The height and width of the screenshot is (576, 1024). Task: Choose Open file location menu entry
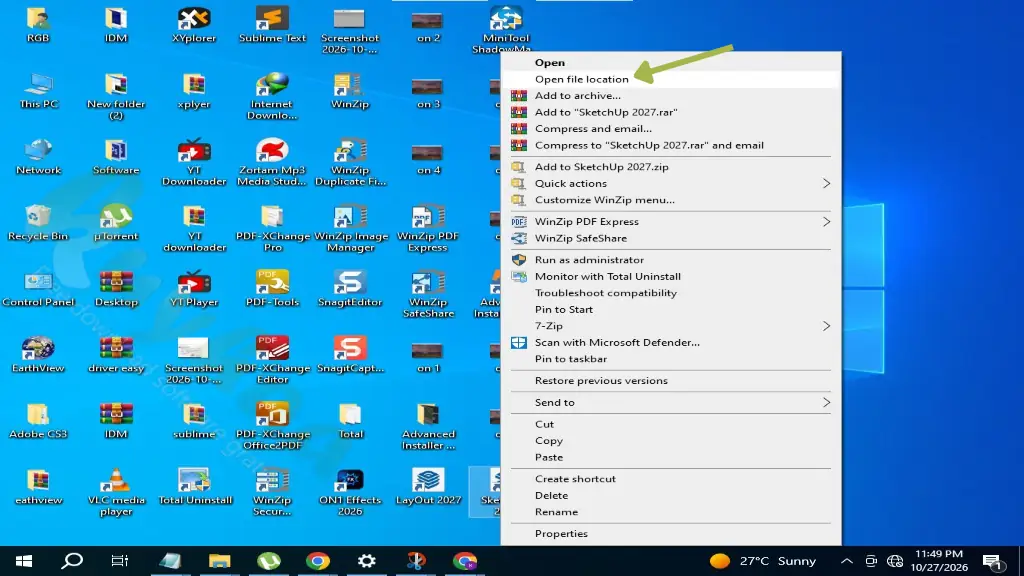671,79
